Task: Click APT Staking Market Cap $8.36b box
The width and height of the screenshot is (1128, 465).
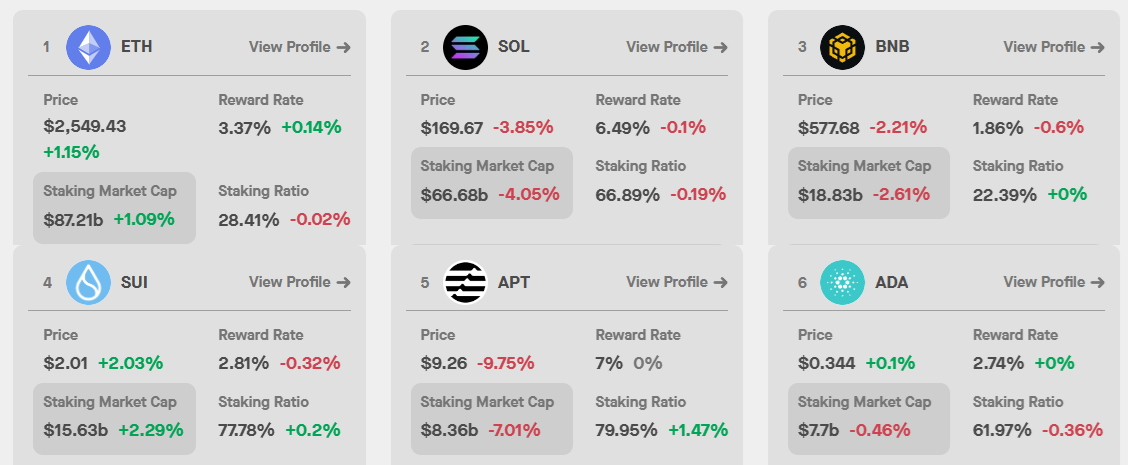Action: point(491,418)
